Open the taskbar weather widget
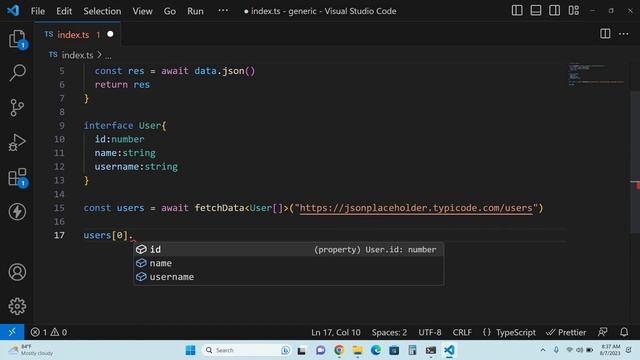640x360 pixels. coord(31,350)
